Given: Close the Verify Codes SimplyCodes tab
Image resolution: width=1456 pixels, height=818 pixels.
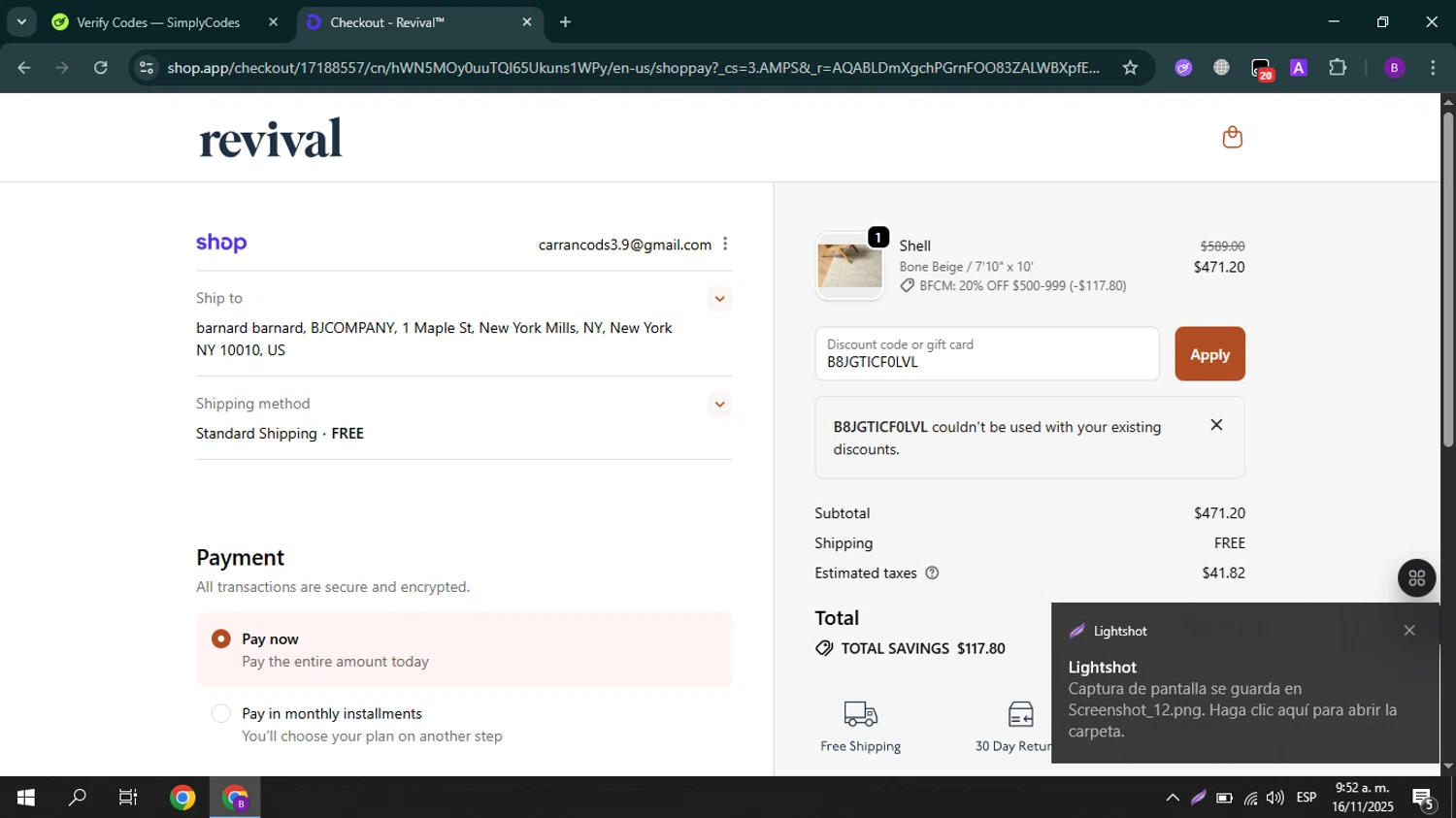Looking at the screenshot, I should 273,22.
